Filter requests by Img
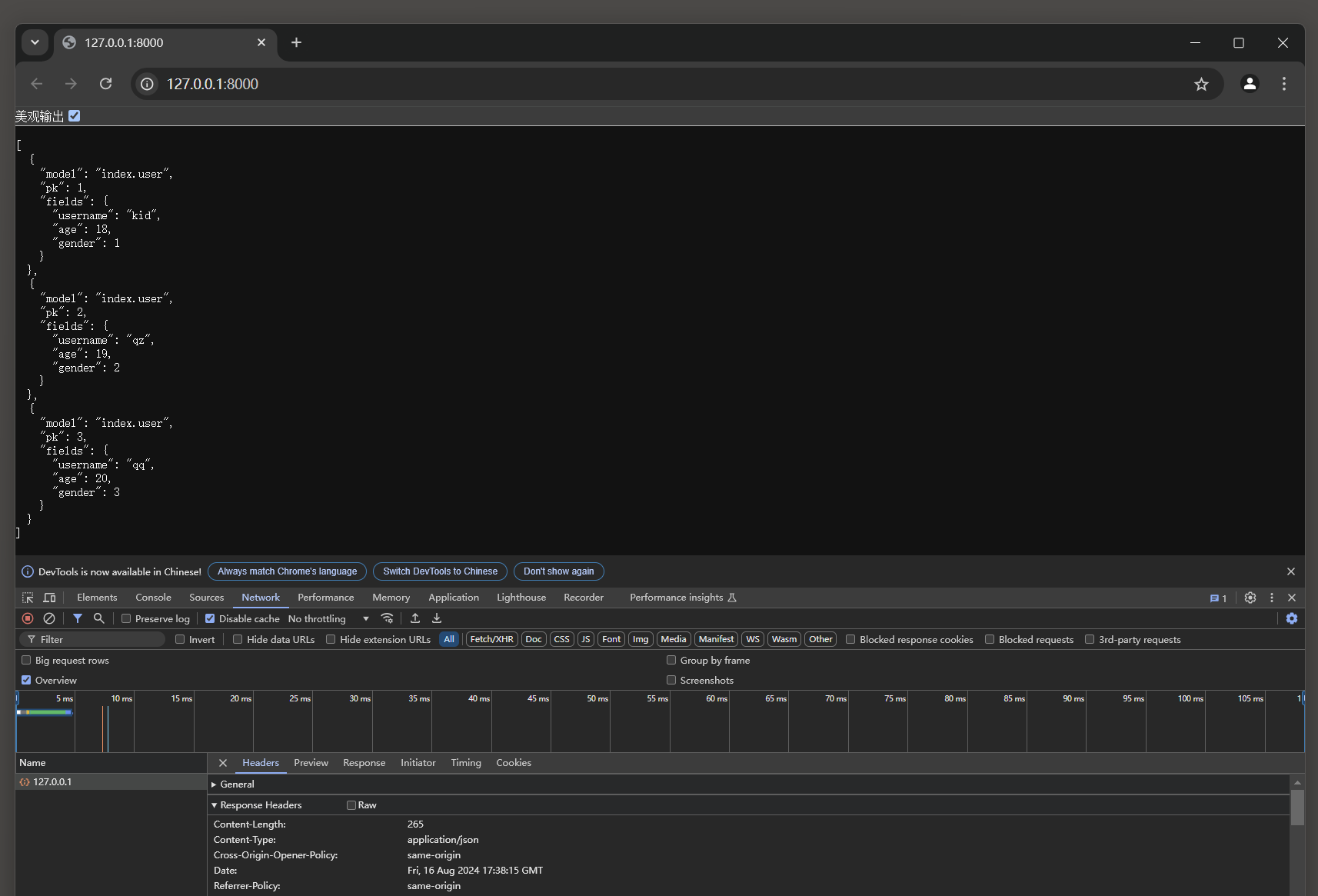This screenshot has height=896, width=1318. (641, 639)
